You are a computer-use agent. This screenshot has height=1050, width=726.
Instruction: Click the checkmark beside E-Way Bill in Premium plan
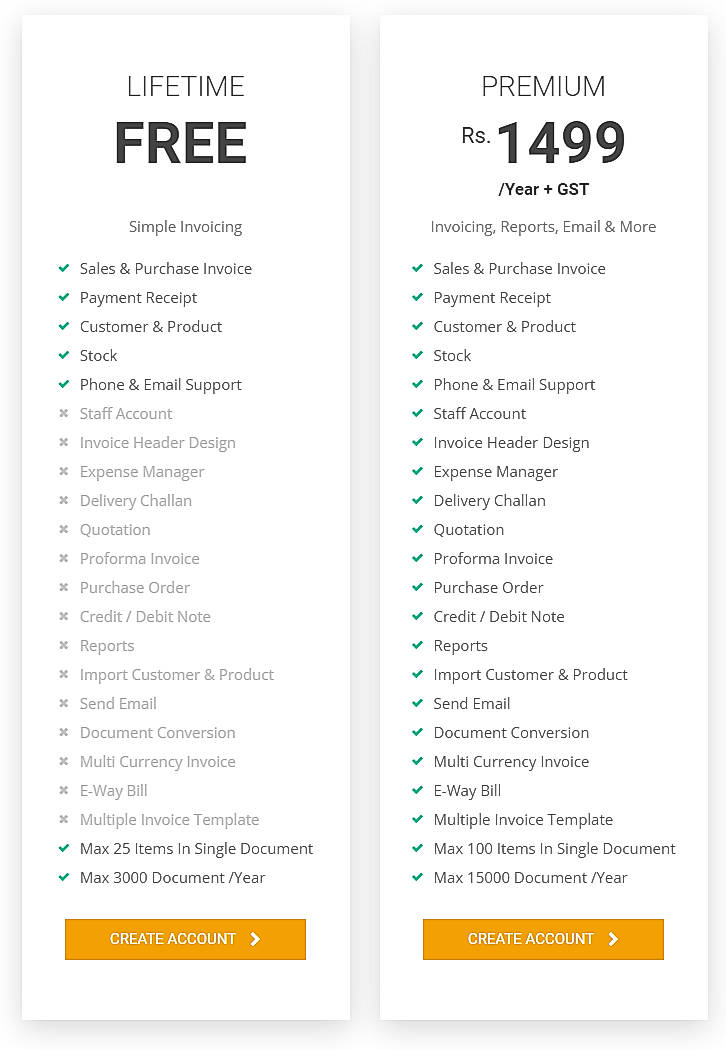pos(416,790)
